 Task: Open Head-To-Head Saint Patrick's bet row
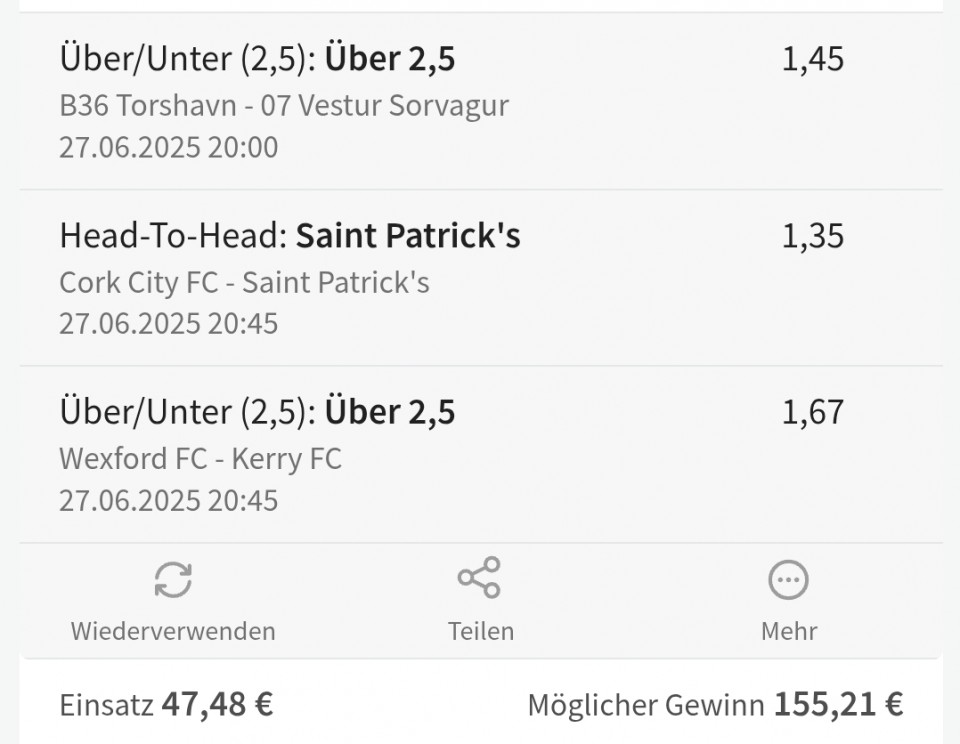click(x=481, y=278)
